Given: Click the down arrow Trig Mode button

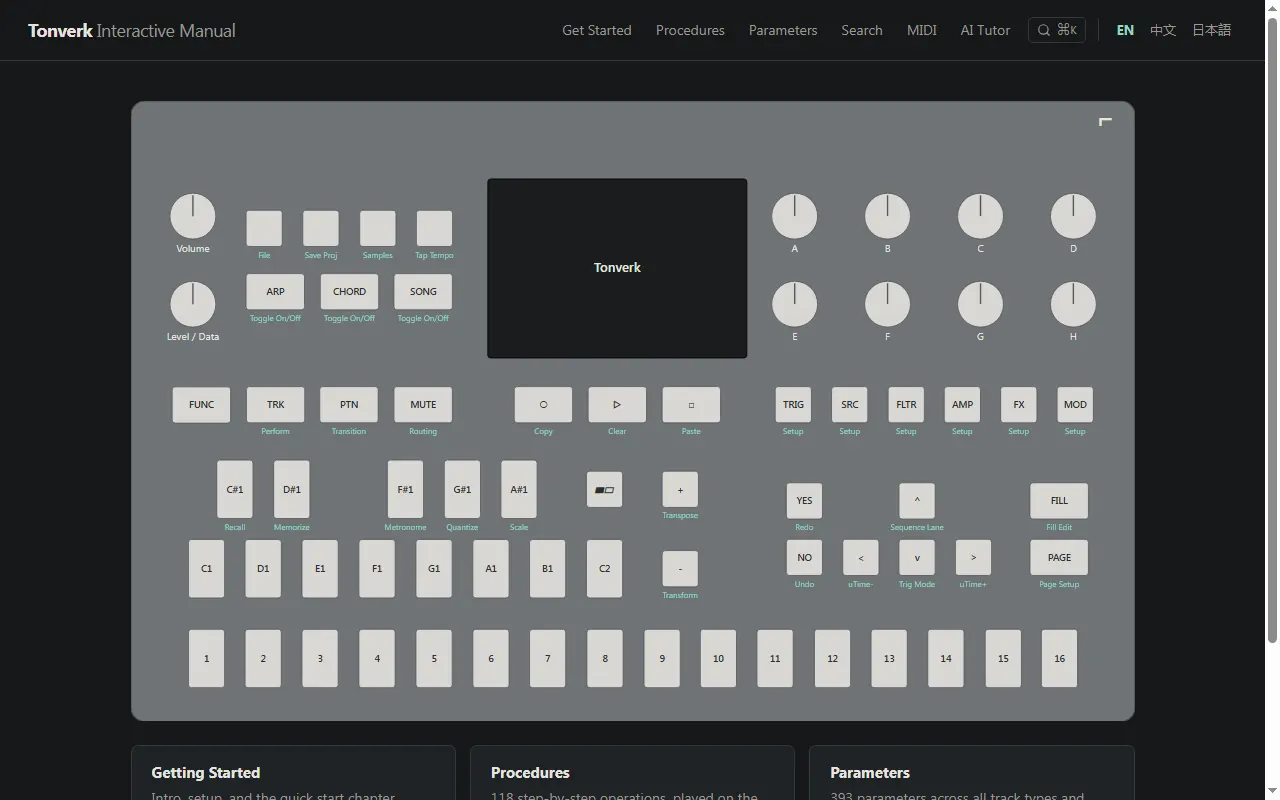Looking at the screenshot, I should click(917, 558).
